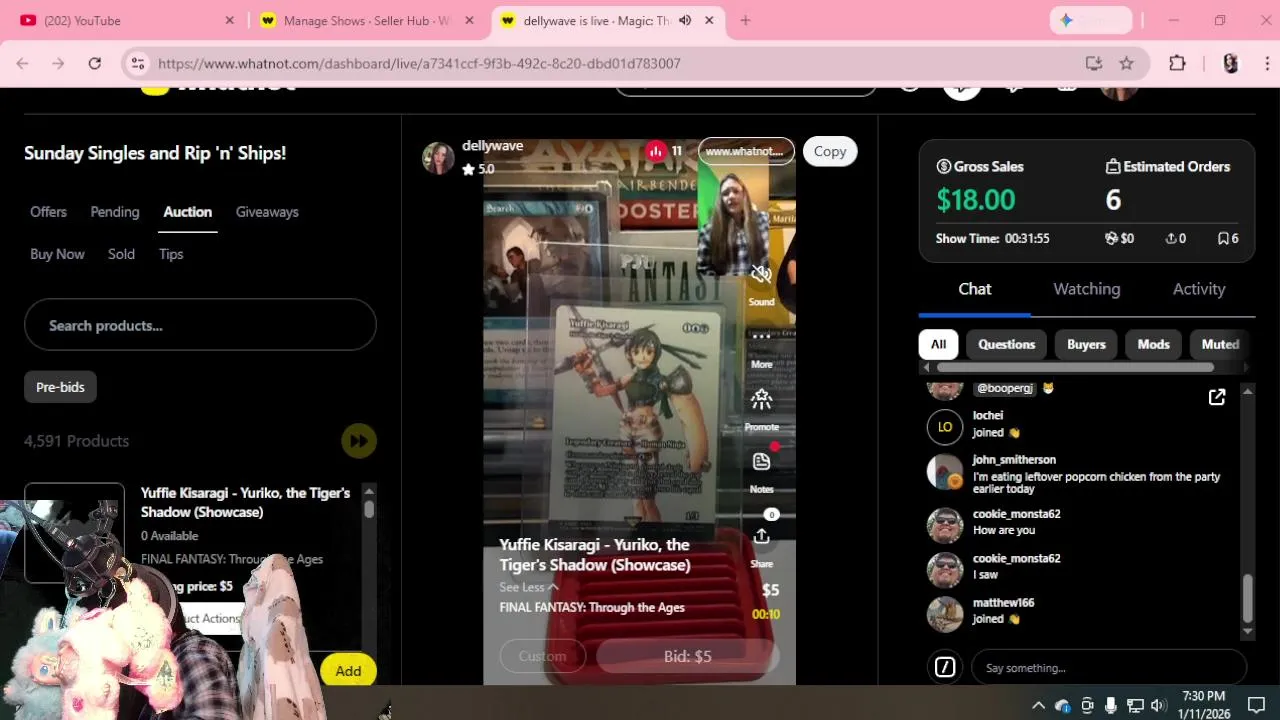Switch to the Manage Shows browser tab
Image resolution: width=1280 pixels, height=720 pixels.
click(366, 20)
